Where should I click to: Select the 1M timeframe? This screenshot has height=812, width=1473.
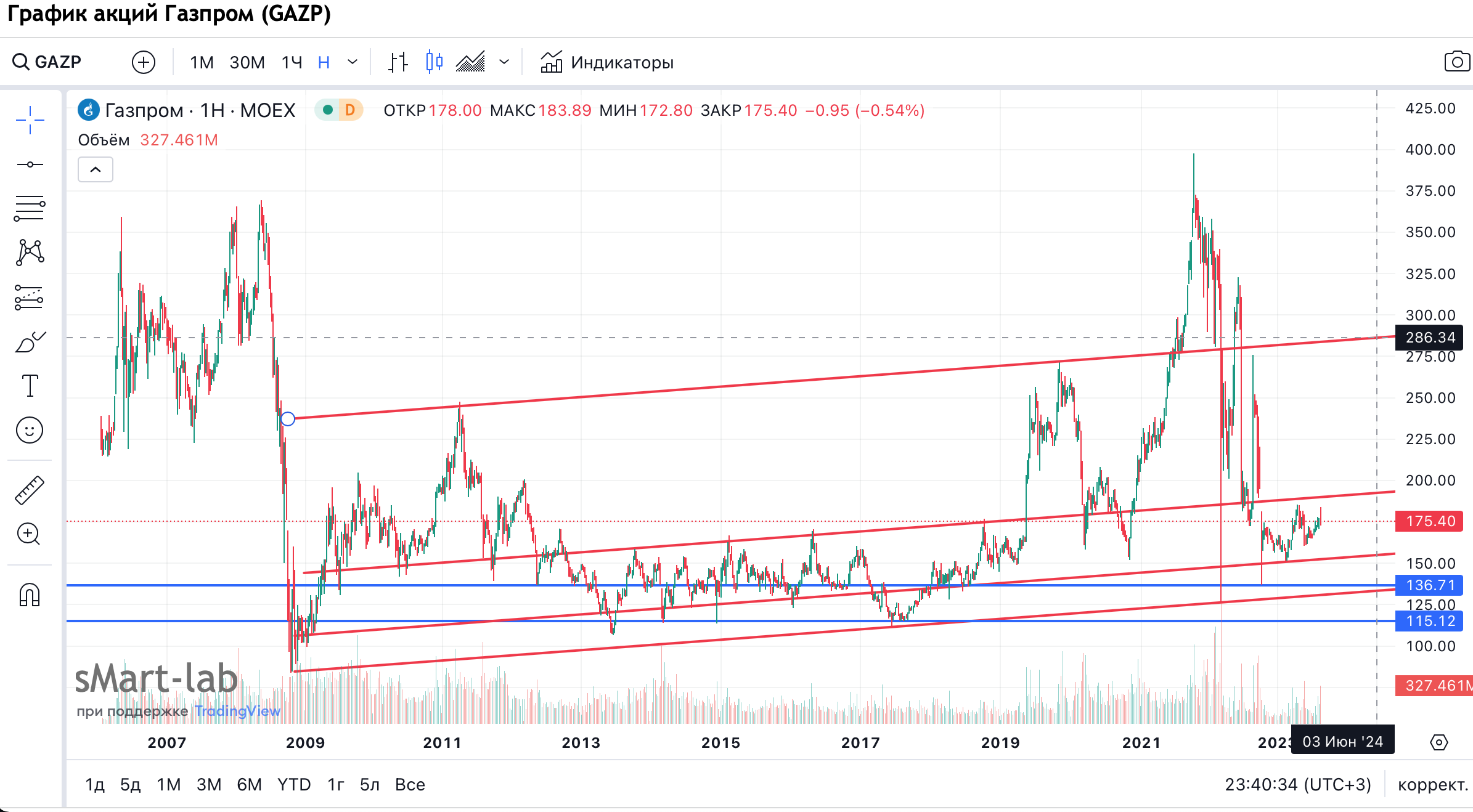pyautogui.click(x=202, y=62)
